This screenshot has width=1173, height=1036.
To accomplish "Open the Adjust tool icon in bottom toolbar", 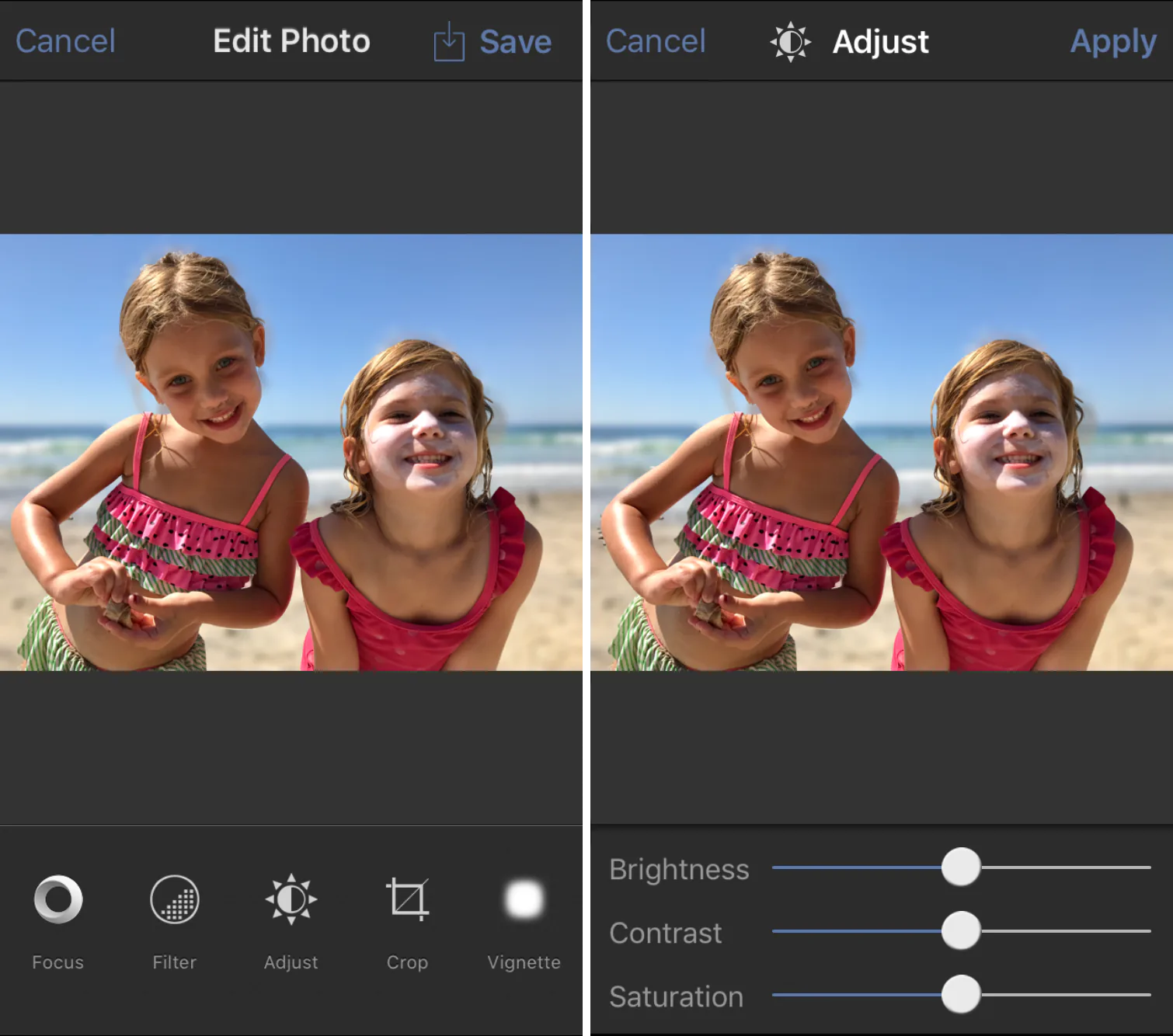I will (291, 899).
